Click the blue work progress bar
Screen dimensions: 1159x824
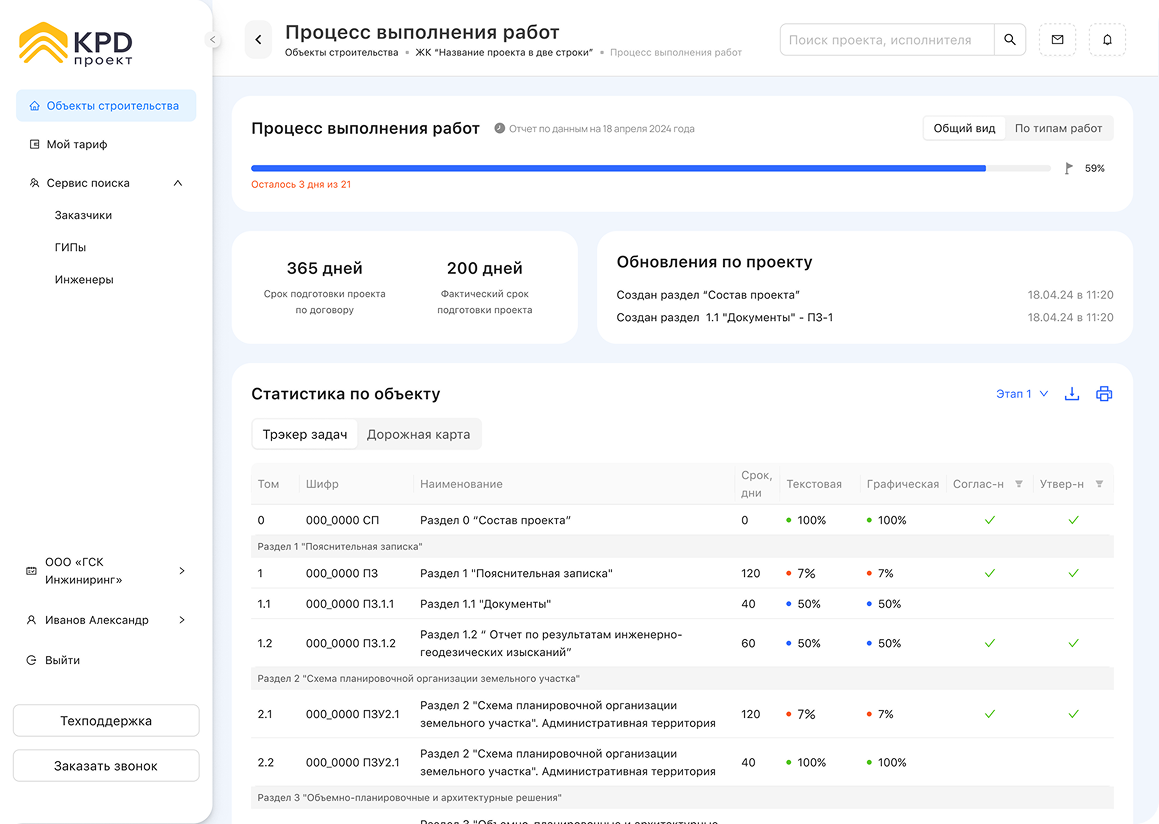point(618,168)
